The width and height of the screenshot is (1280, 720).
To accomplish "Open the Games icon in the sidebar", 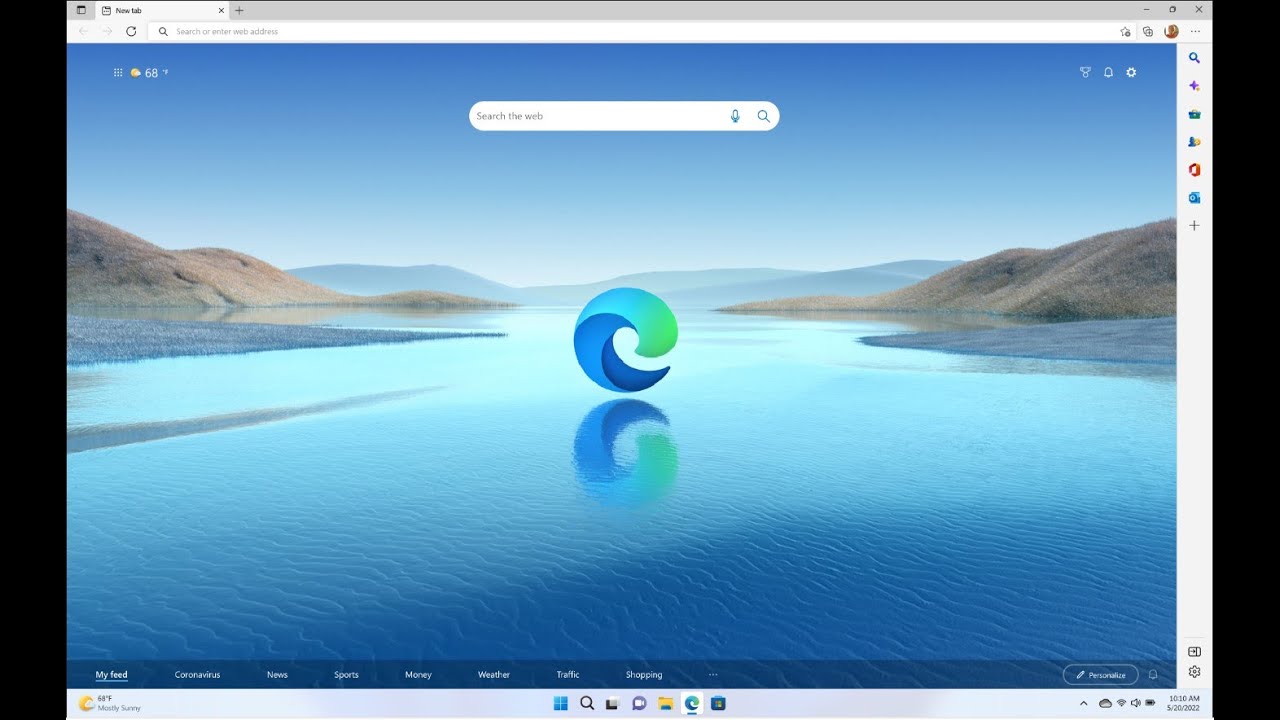I will click(1194, 142).
